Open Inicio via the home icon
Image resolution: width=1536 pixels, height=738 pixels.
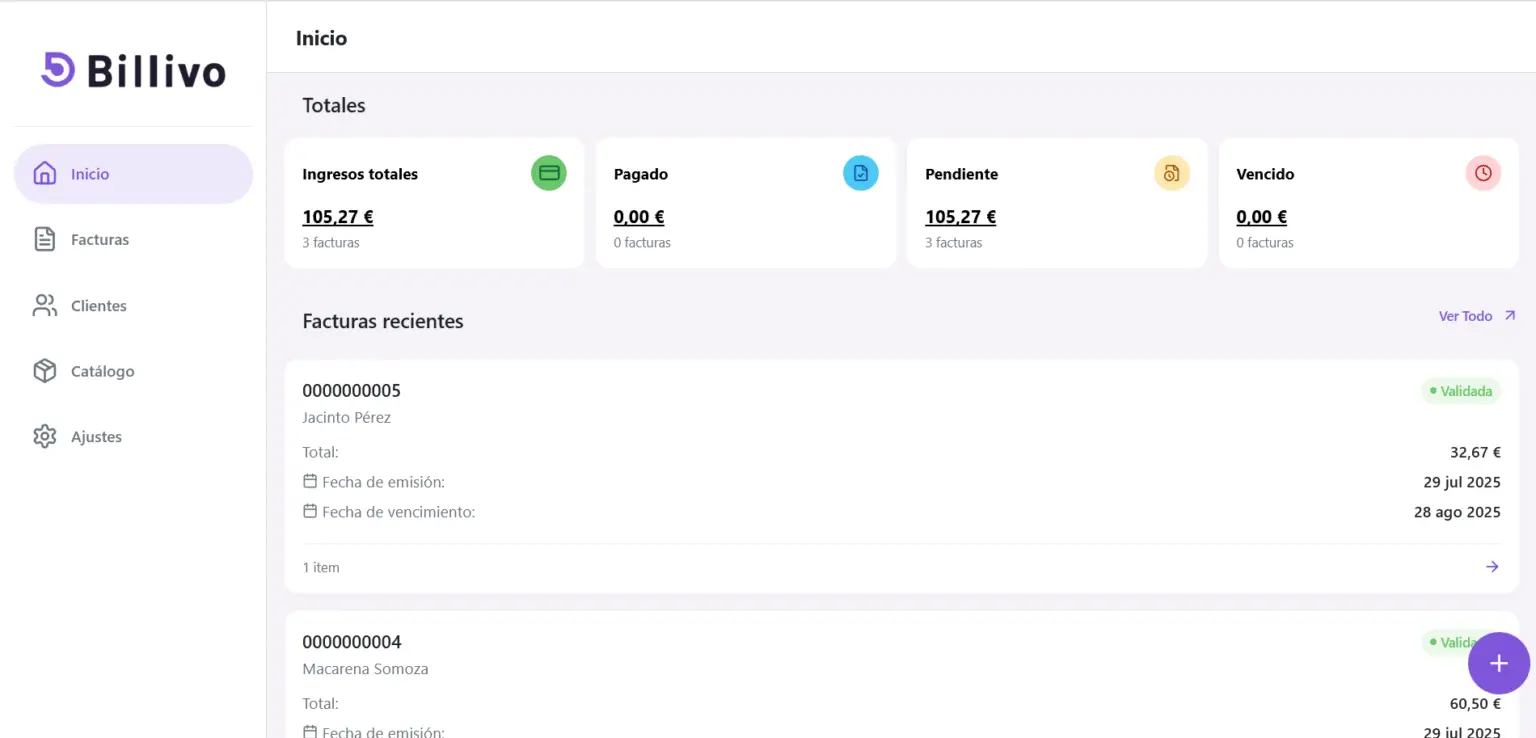tap(45, 174)
